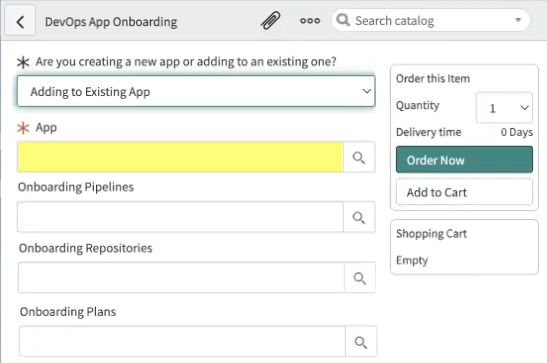547x363 pixels.
Task: Click the 'Are you creating a new app' label
Action: (x=186, y=62)
